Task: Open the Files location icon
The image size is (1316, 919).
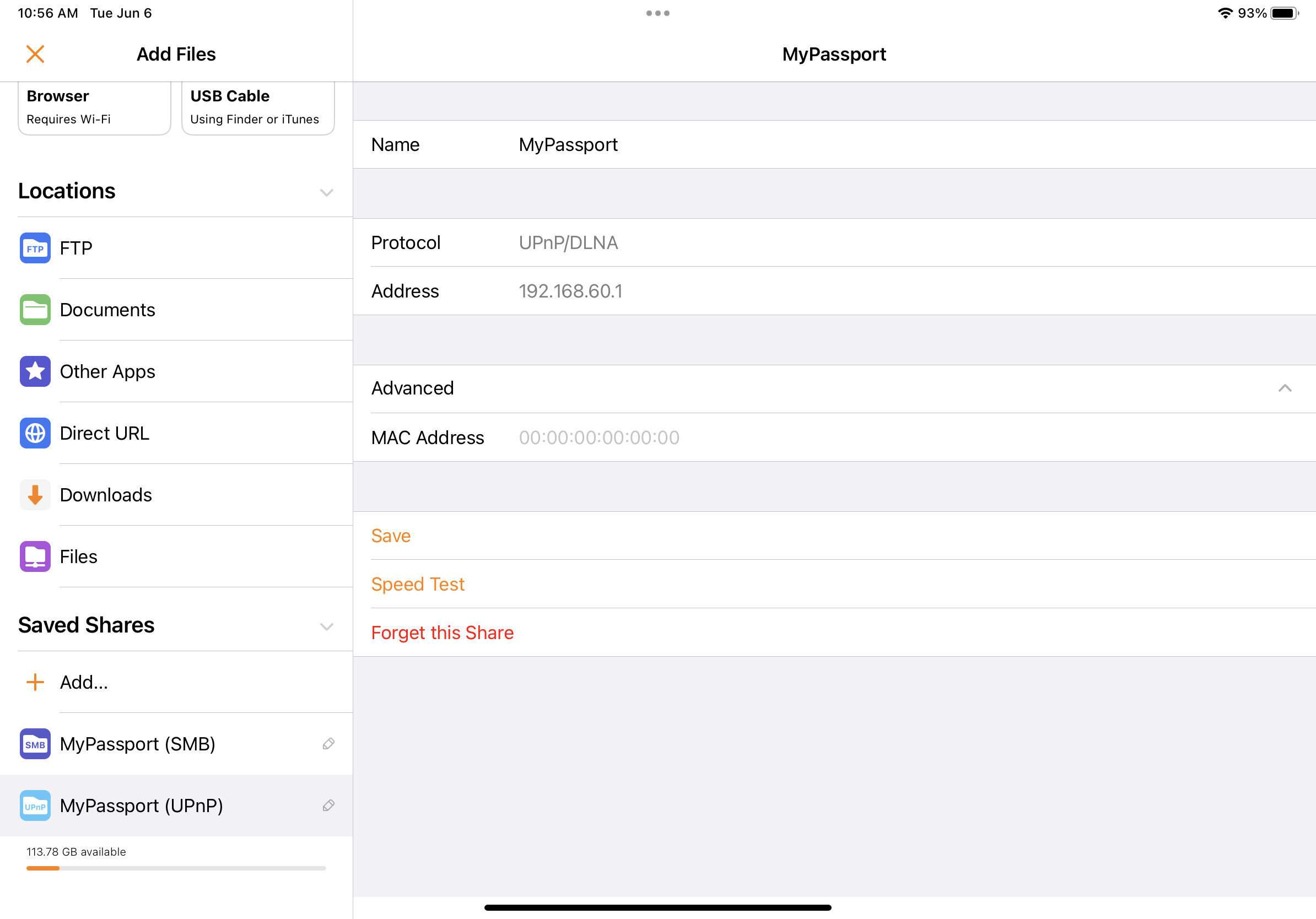Action: [35, 556]
